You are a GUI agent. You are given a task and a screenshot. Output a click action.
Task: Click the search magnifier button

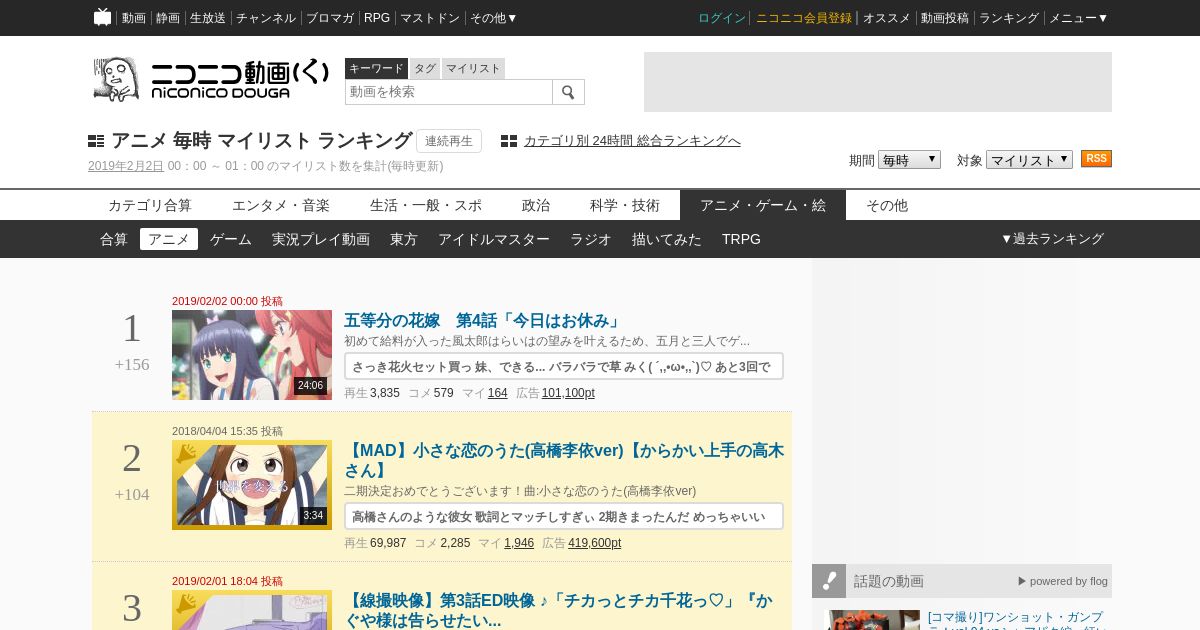pos(568,92)
